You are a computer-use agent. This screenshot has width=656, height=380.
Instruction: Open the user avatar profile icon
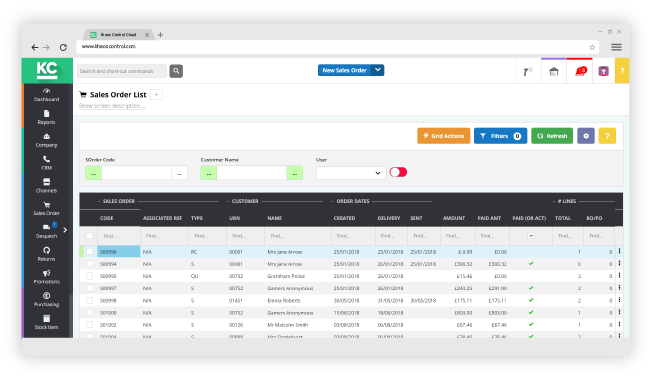pos(603,71)
